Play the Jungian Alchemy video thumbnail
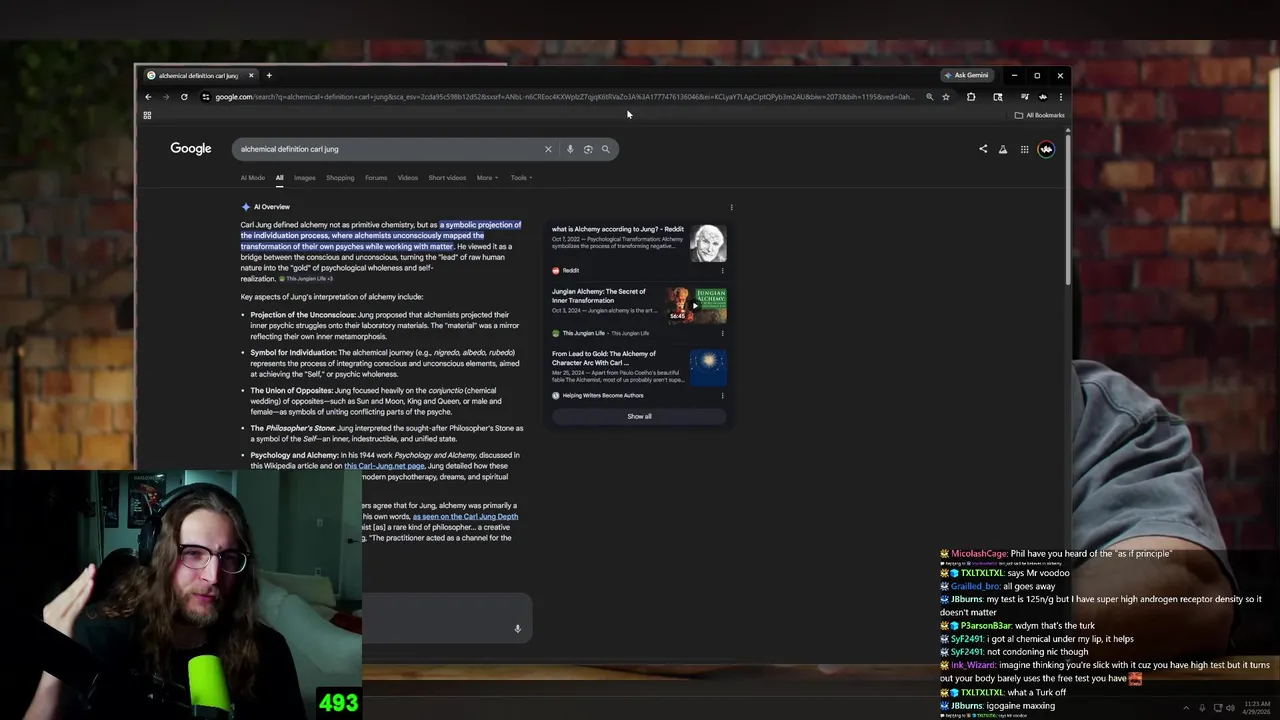Screen dimensions: 1280x720 [x=697, y=305]
